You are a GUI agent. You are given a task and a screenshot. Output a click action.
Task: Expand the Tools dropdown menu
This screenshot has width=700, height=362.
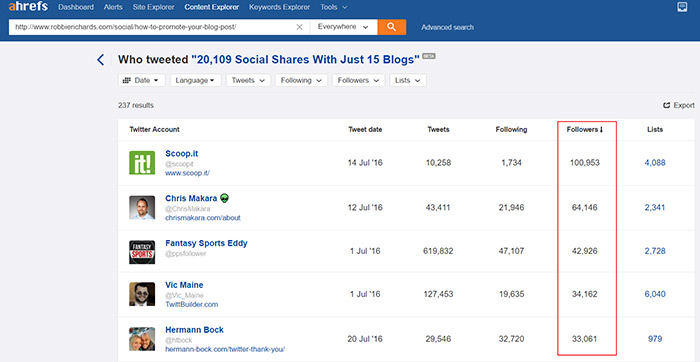333,7
